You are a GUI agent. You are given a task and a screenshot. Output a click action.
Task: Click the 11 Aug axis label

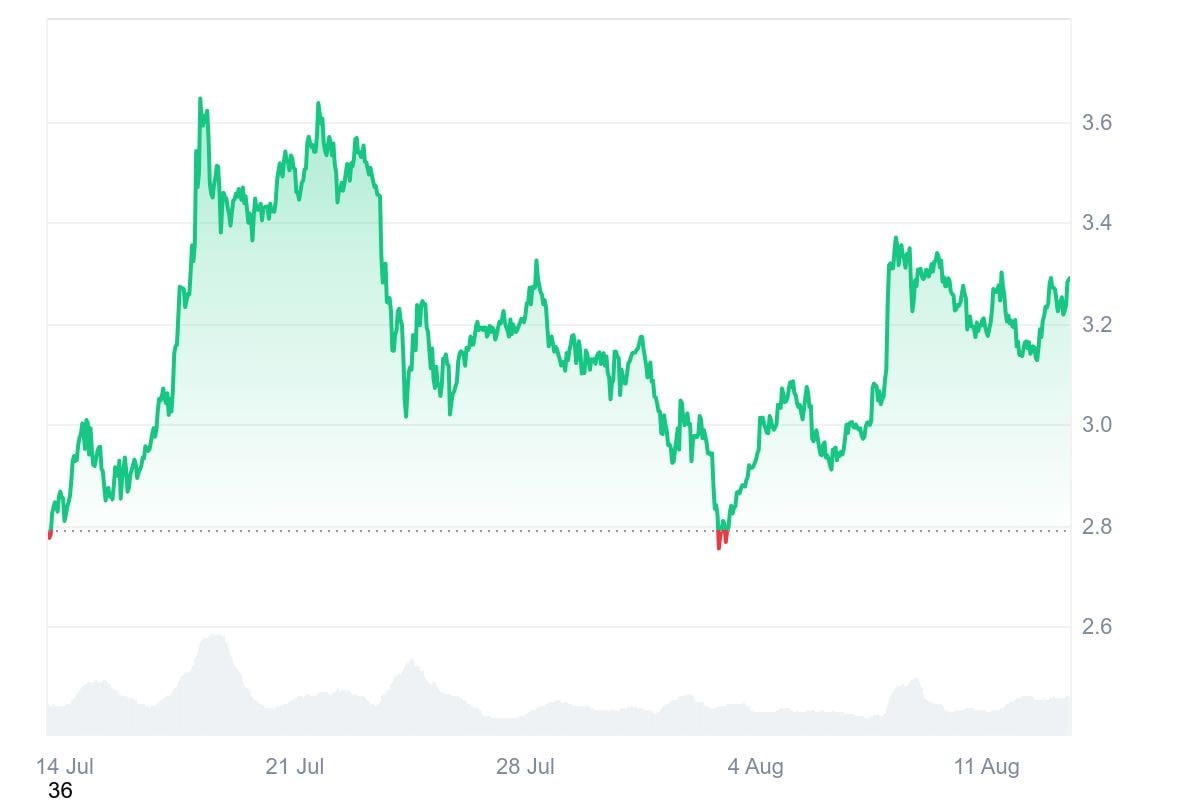point(986,767)
